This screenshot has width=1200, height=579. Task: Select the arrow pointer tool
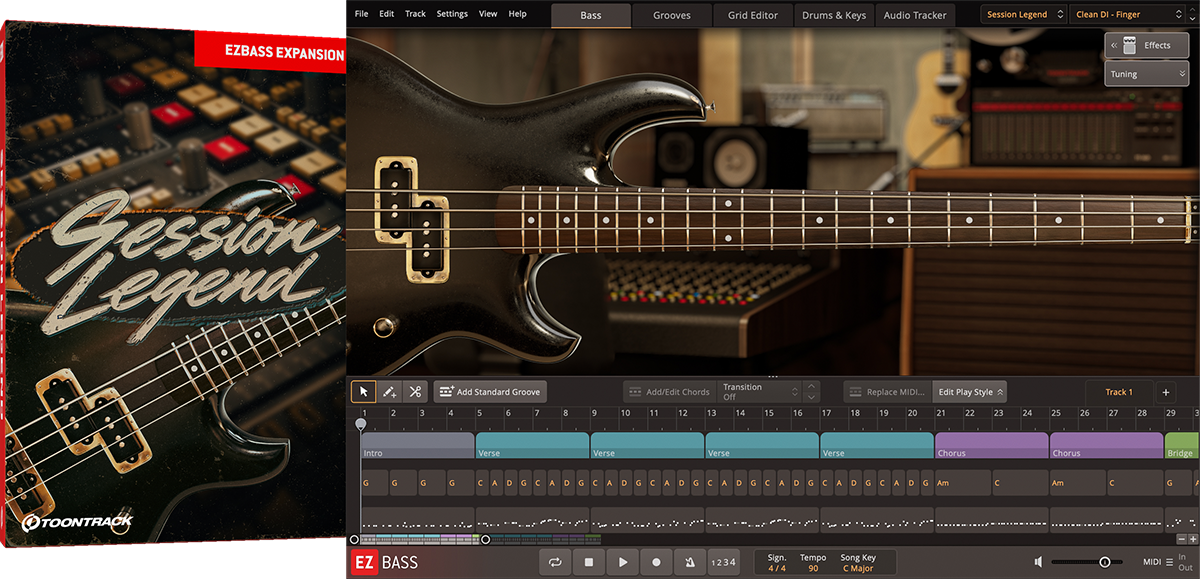(x=363, y=392)
